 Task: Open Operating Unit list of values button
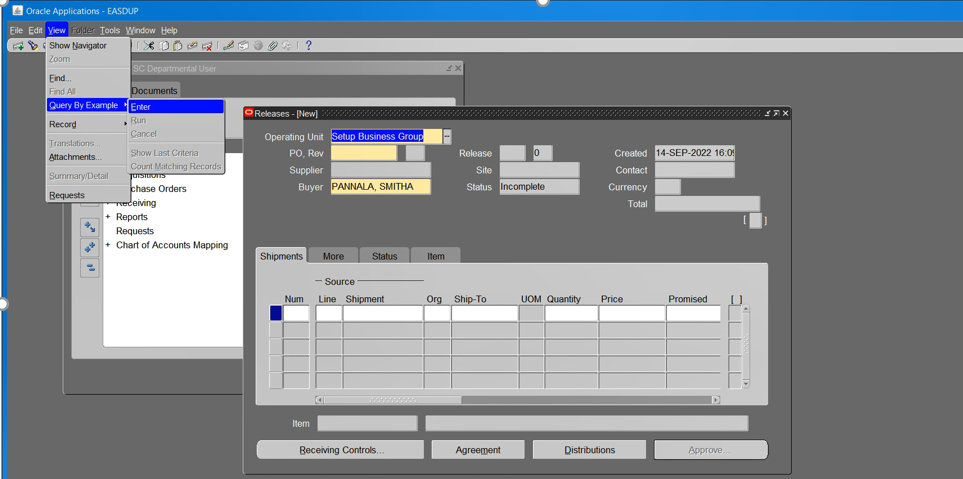pos(447,136)
